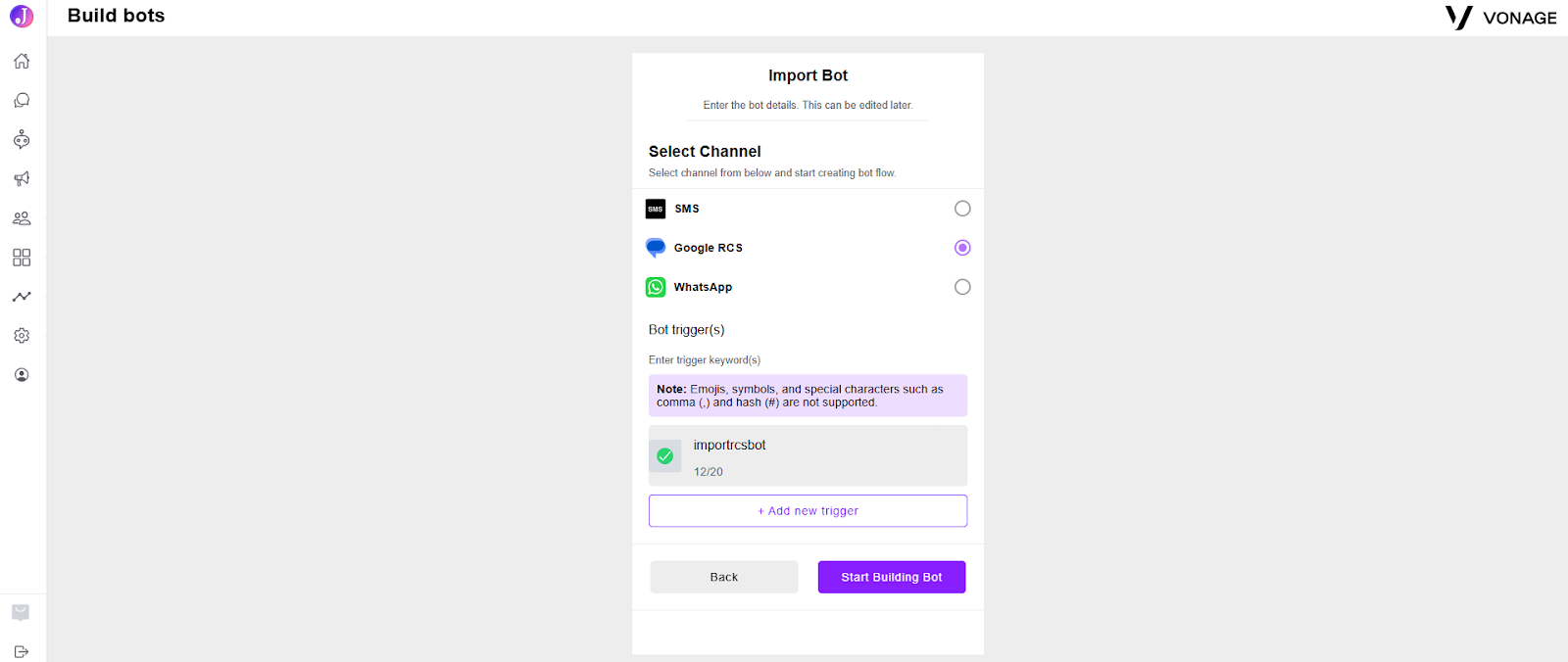Viewport: 1568px width, 662px height.
Task: Select the WhatsApp channel radio button
Action: click(962, 287)
